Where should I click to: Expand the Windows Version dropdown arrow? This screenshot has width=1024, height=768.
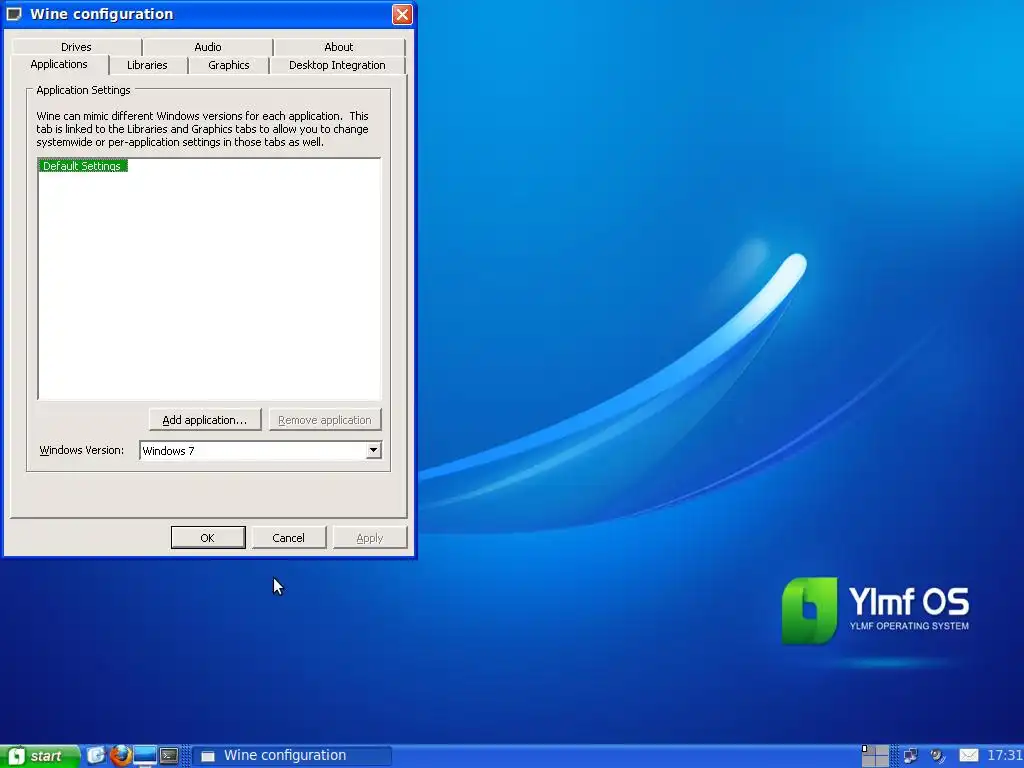(x=373, y=450)
